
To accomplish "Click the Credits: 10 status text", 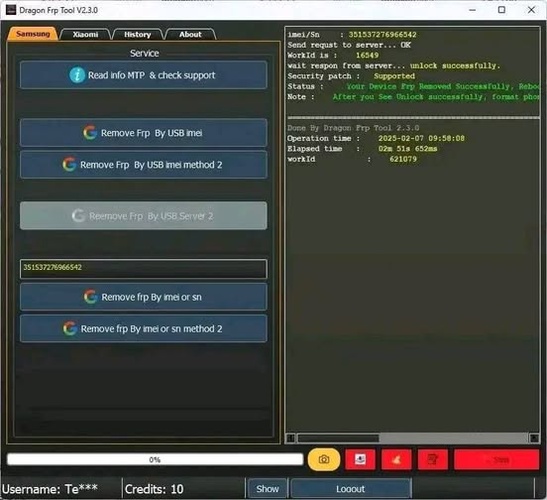I will tap(154, 489).
